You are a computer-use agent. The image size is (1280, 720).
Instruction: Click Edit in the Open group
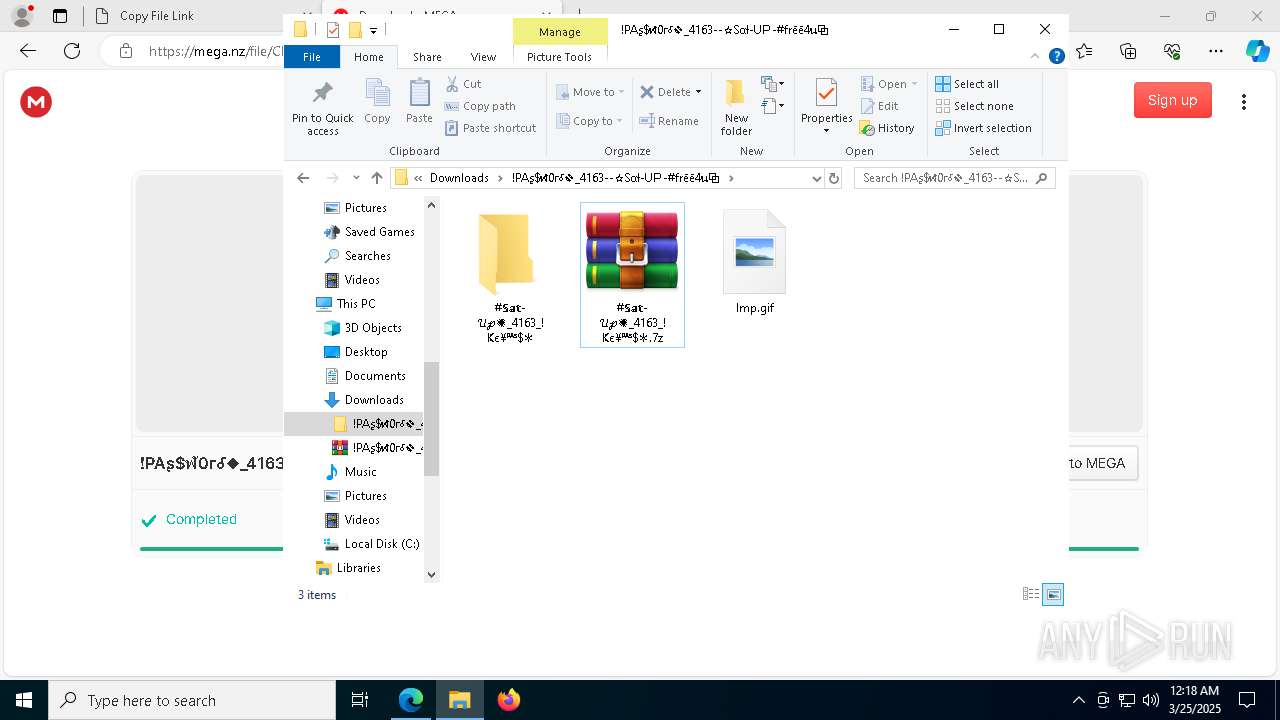point(879,106)
